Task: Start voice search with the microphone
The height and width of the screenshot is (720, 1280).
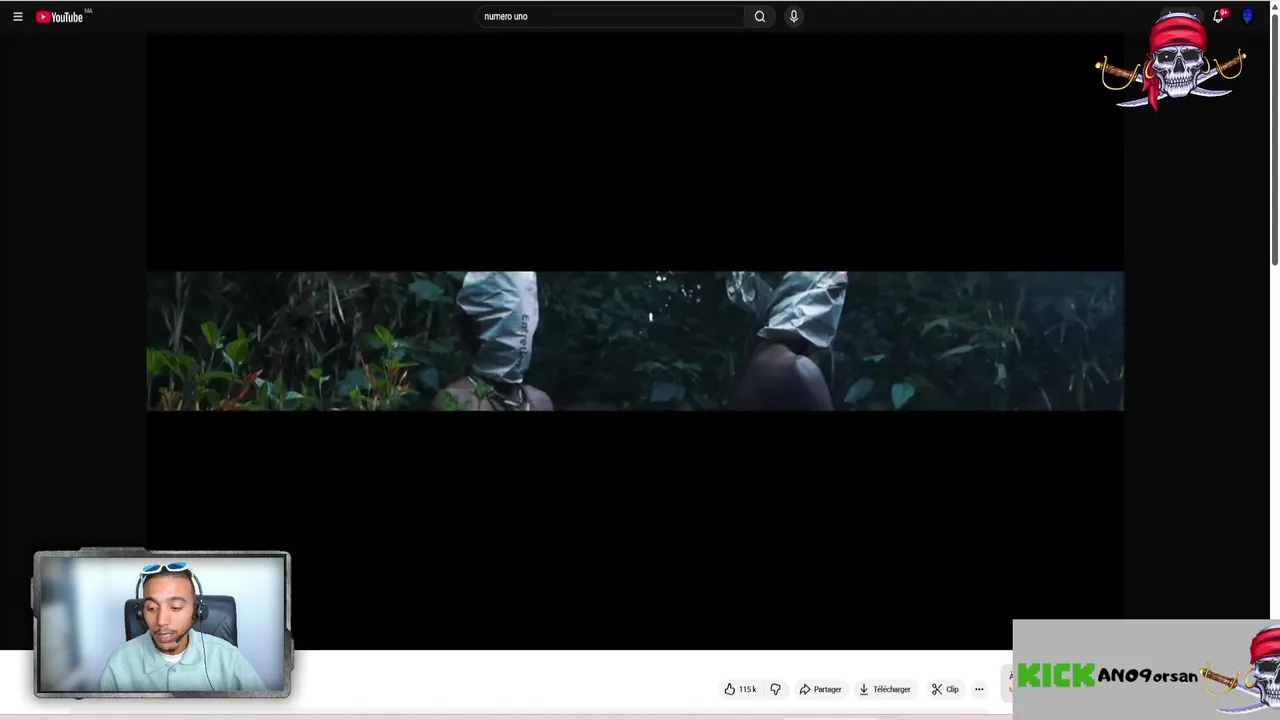Action: coord(794,16)
